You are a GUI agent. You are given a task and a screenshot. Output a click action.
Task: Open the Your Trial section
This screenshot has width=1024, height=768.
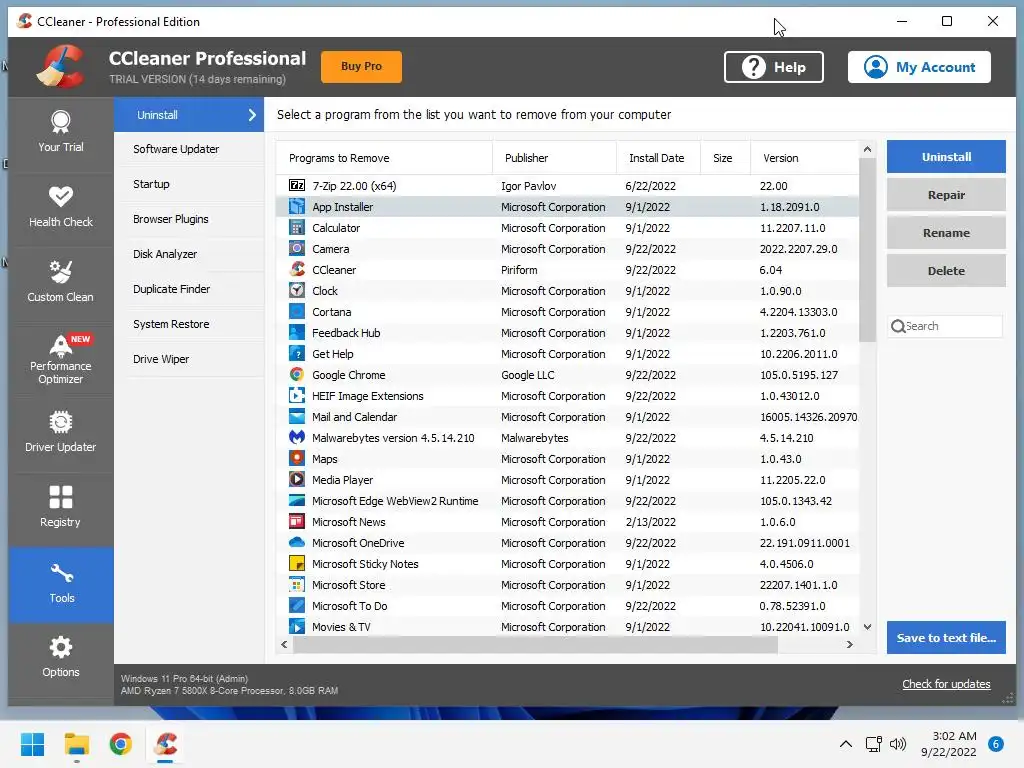point(61,134)
